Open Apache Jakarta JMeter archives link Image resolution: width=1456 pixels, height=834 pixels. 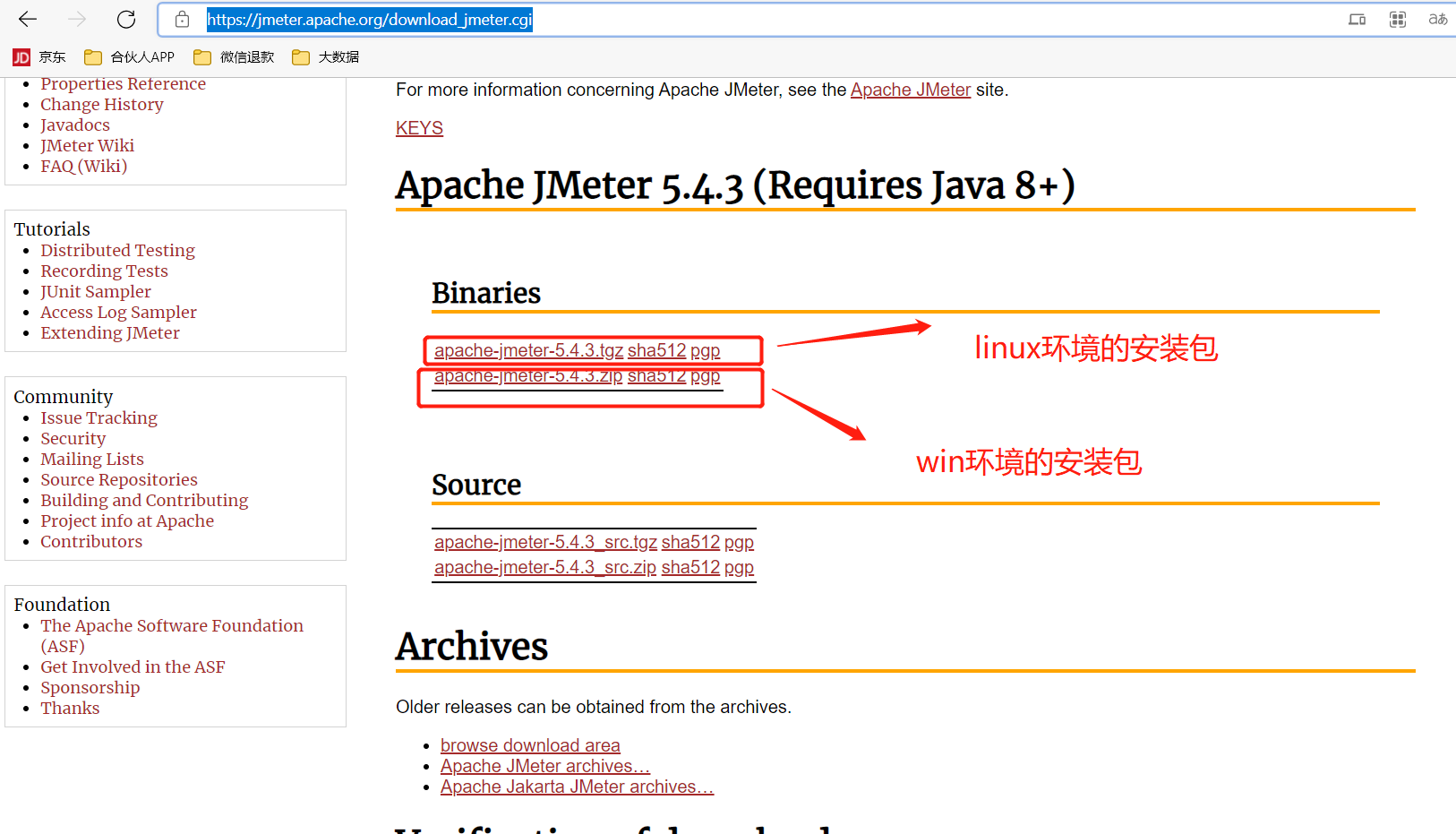[577, 787]
